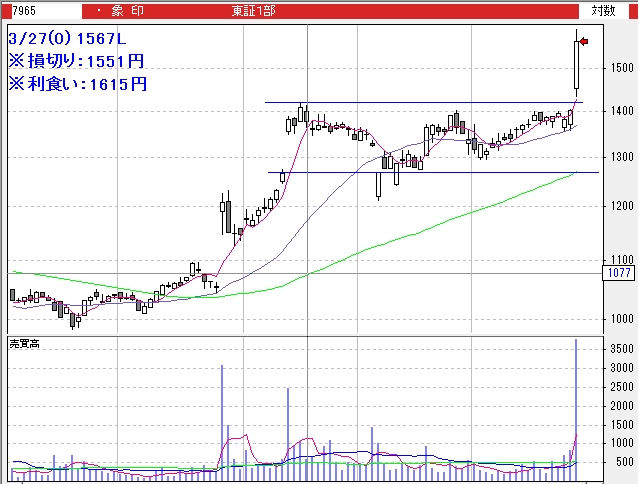Click the 3500 volume axis label
The height and width of the screenshot is (484, 639).
[x=621, y=349]
